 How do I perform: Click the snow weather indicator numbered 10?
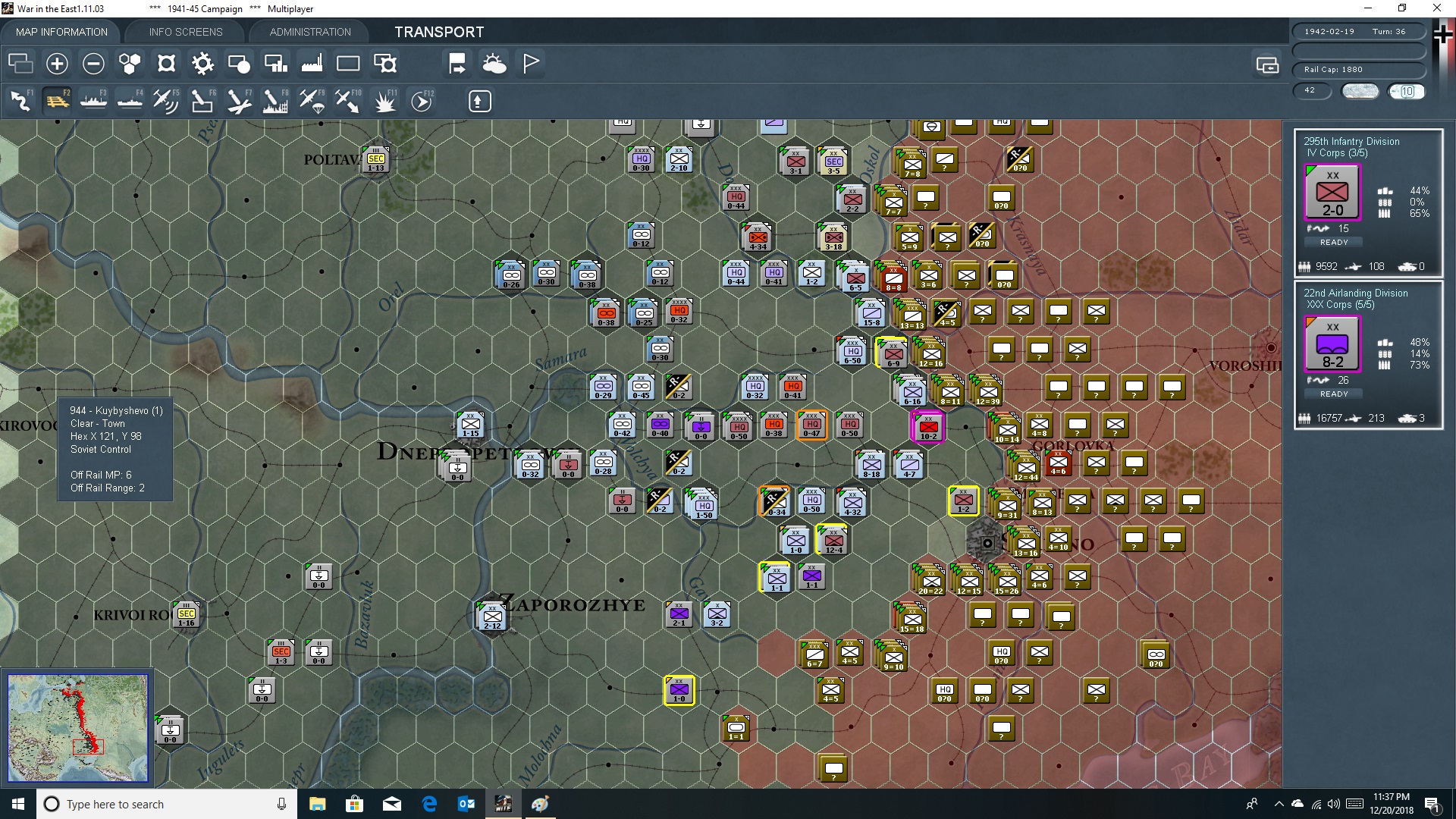[x=1407, y=91]
